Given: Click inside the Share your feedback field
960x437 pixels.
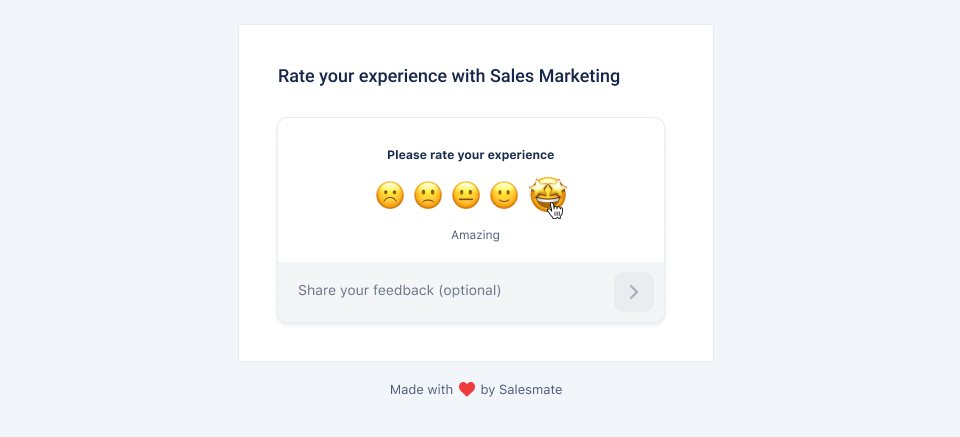Looking at the screenshot, I should click(446, 291).
